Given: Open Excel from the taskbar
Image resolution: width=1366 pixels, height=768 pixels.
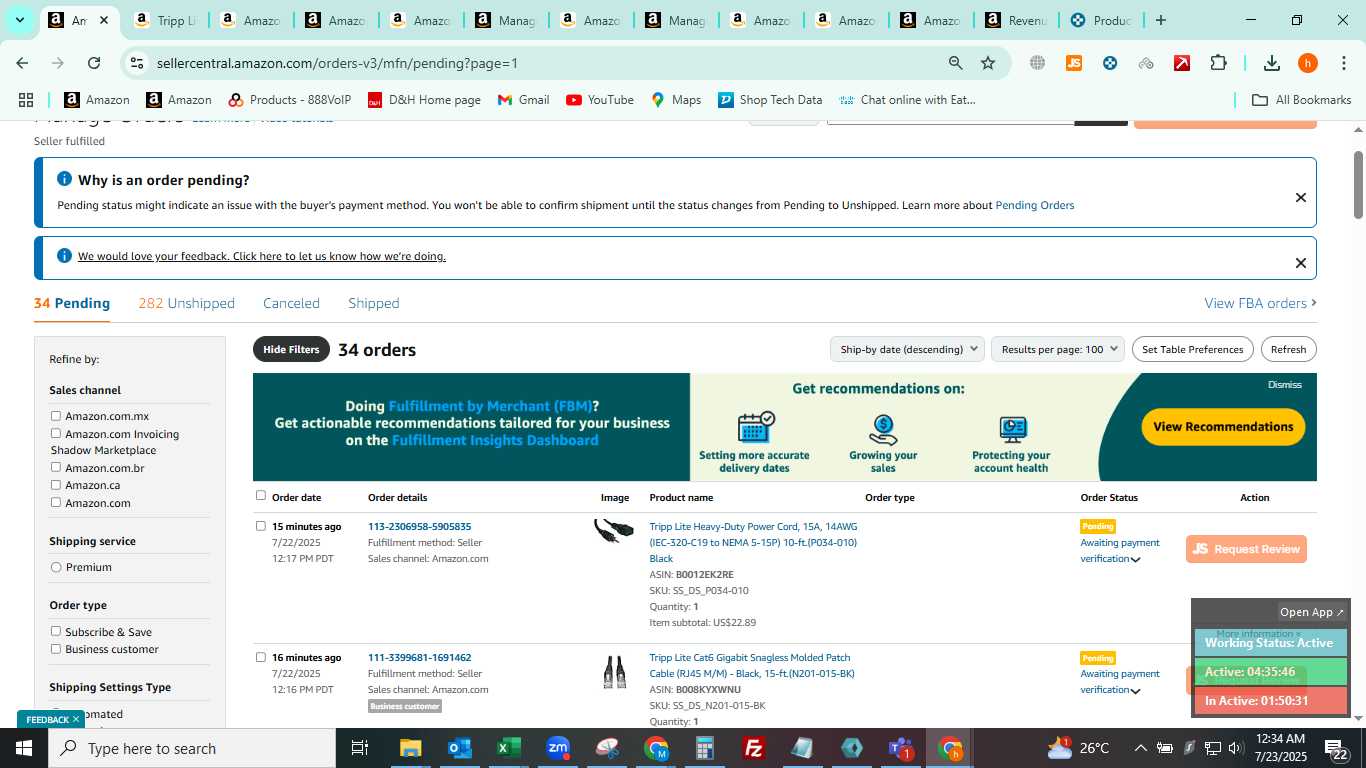Looking at the screenshot, I should pos(508,748).
